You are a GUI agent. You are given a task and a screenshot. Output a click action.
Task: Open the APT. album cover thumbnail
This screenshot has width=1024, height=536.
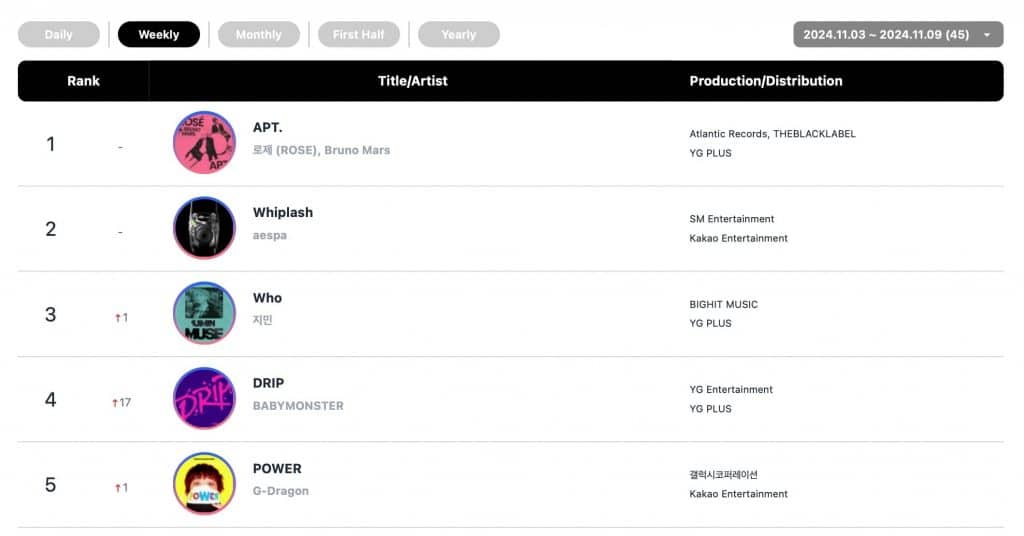204,142
